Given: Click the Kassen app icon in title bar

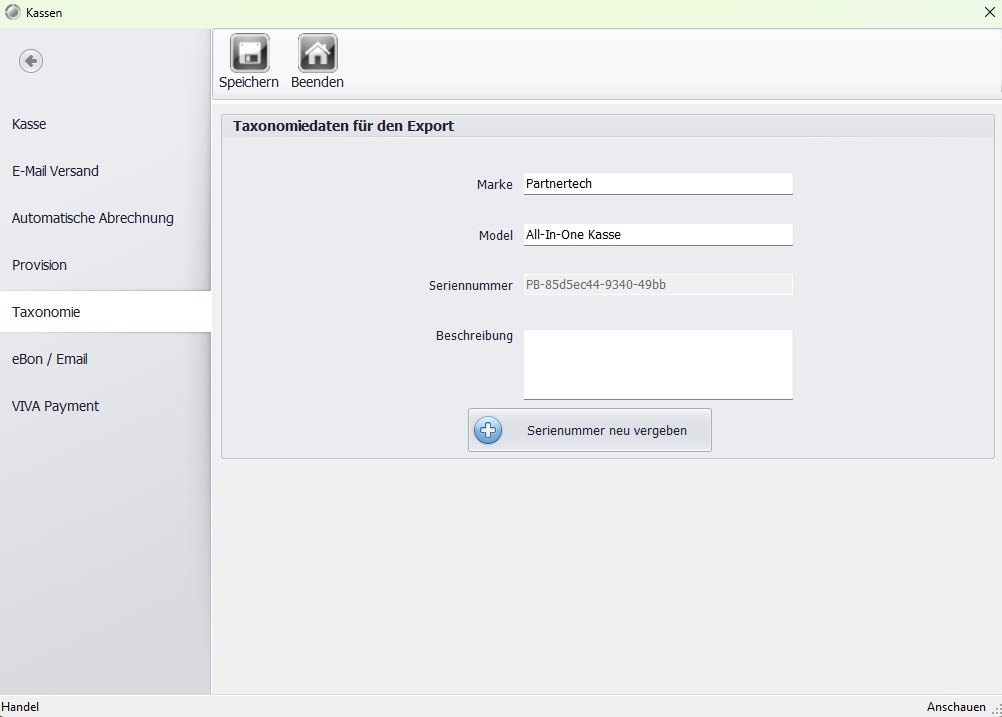Looking at the screenshot, I should tap(13, 13).
